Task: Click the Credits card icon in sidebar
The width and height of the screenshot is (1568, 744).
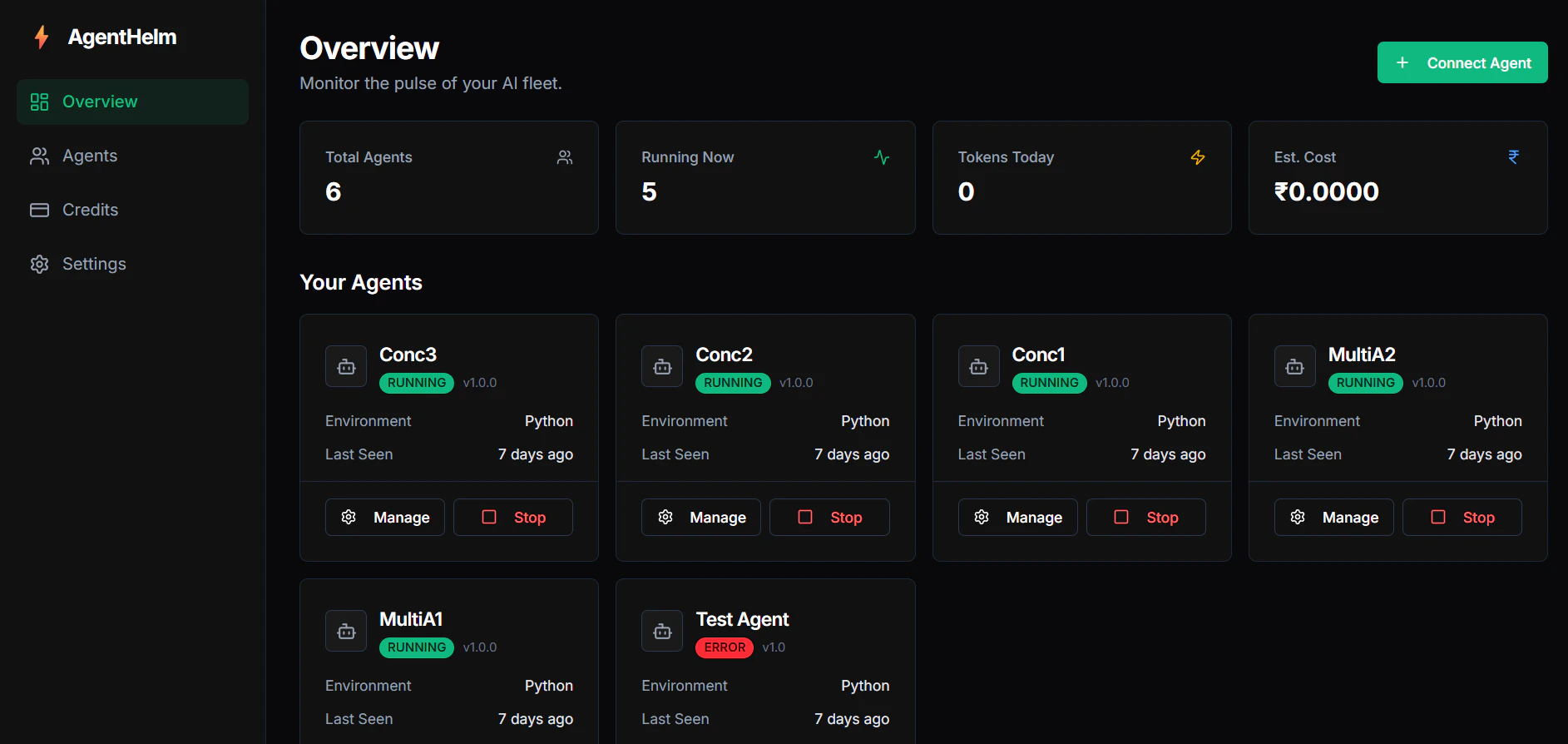Action: [39, 210]
